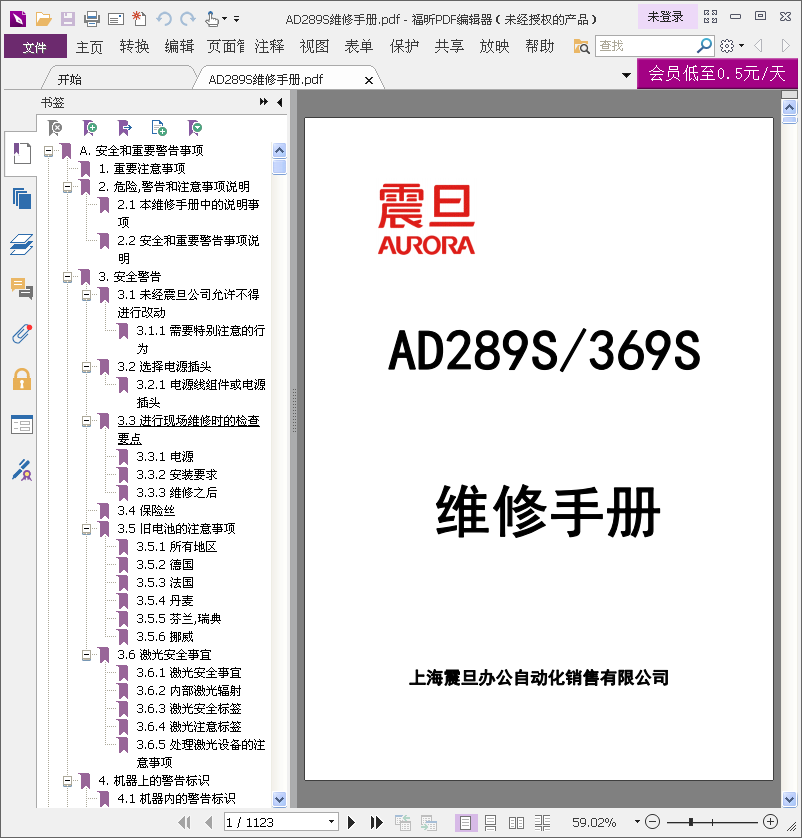Click the new document star icon

pyautogui.click(x=139, y=19)
